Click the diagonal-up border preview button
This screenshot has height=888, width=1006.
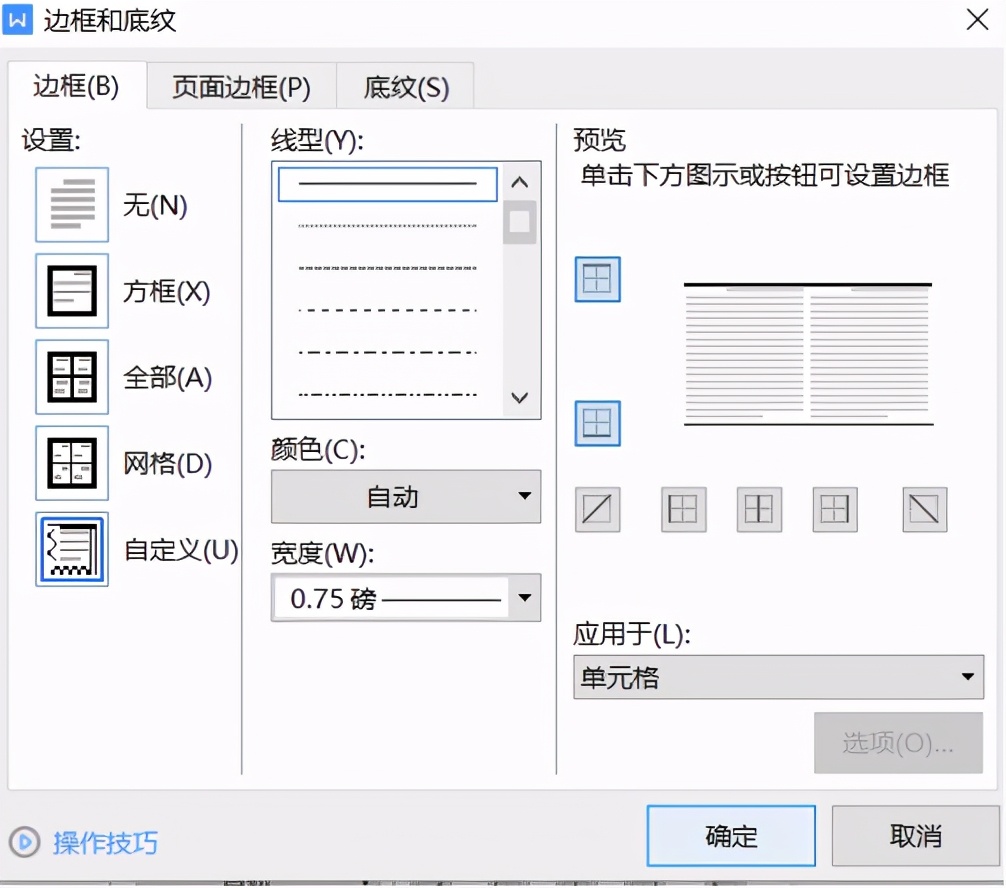click(597, 510)
